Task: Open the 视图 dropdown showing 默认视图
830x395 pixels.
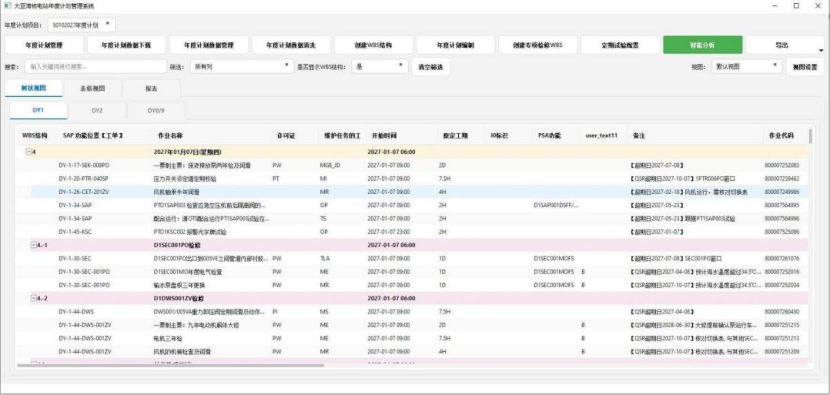Action: point(746,67)
